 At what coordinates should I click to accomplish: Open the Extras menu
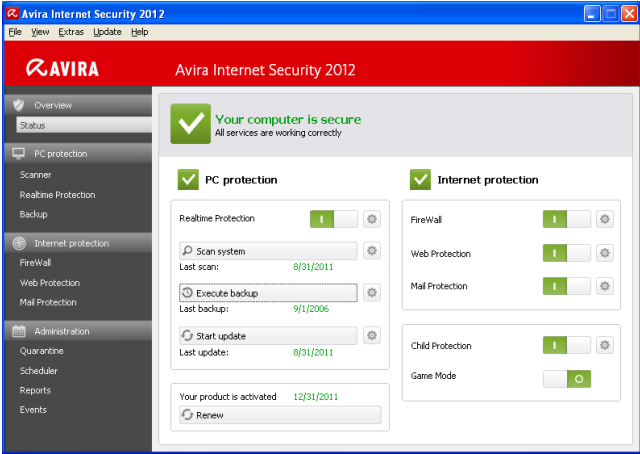71,32
